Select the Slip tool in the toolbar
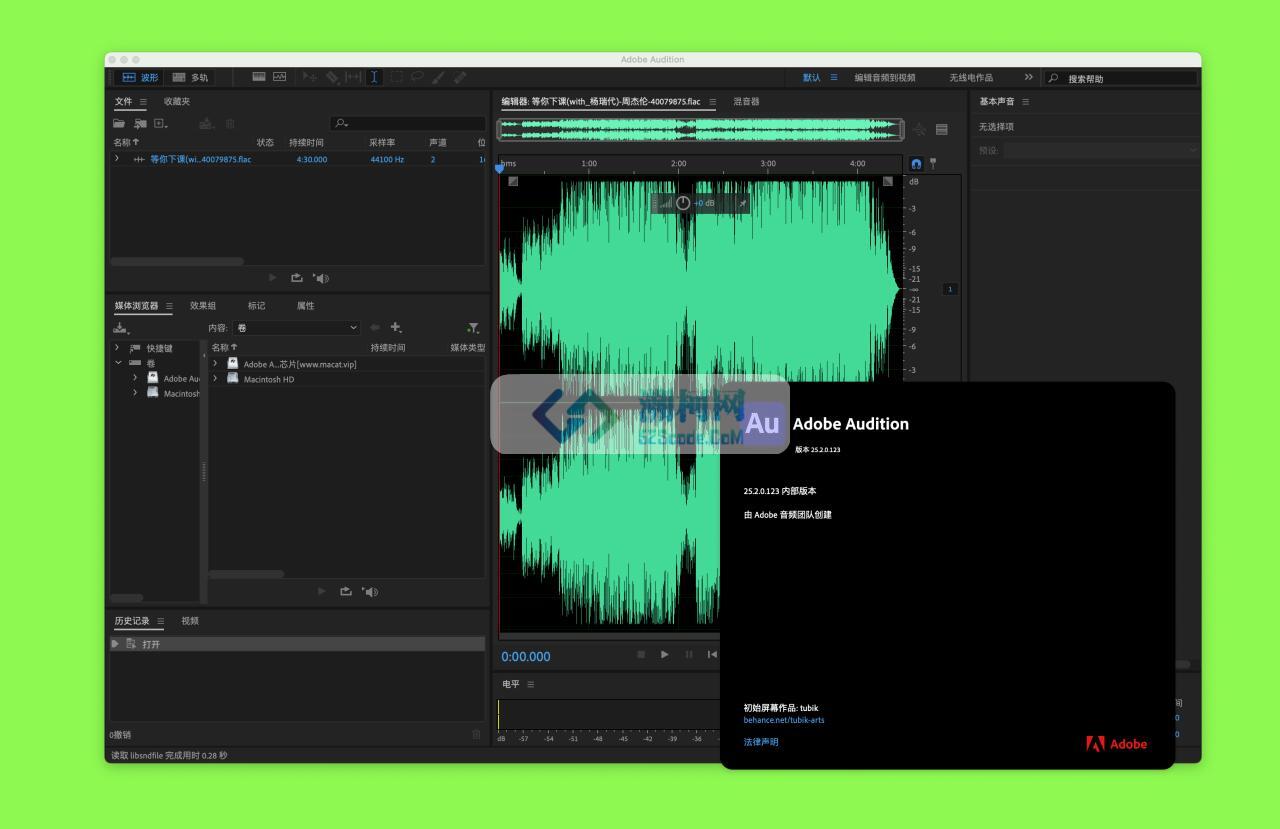Image resolution: width=1280 pixels, height=829 pixels. point(353,77)
